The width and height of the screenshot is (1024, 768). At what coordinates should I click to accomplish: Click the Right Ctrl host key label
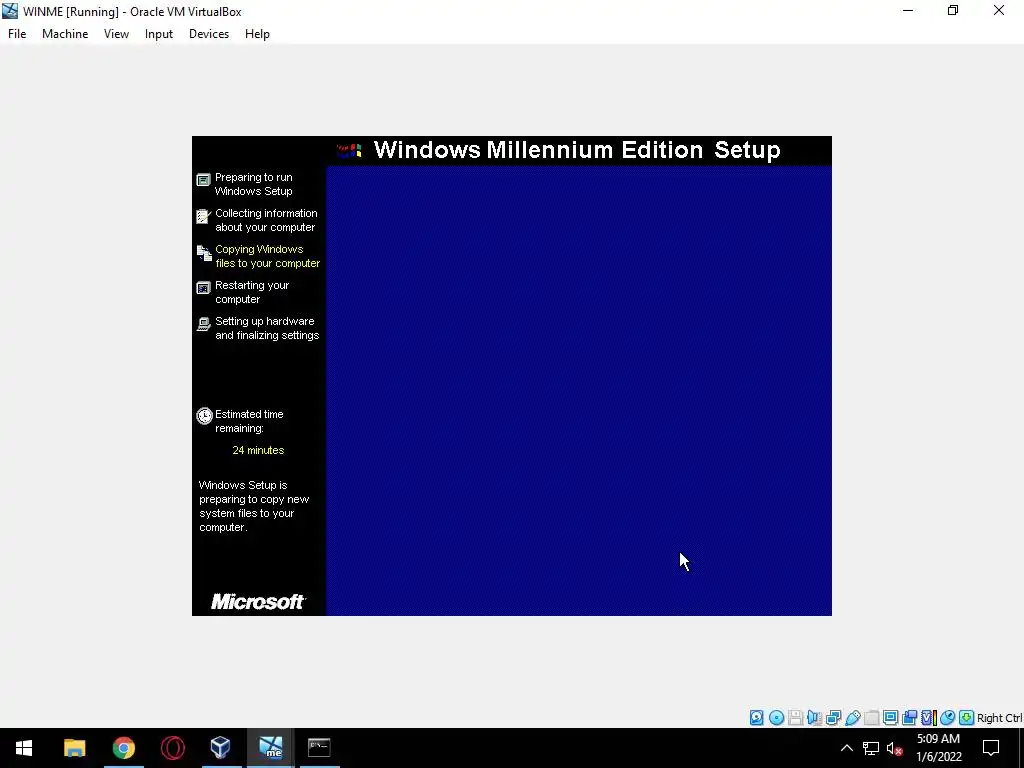[x=999, y=718]
